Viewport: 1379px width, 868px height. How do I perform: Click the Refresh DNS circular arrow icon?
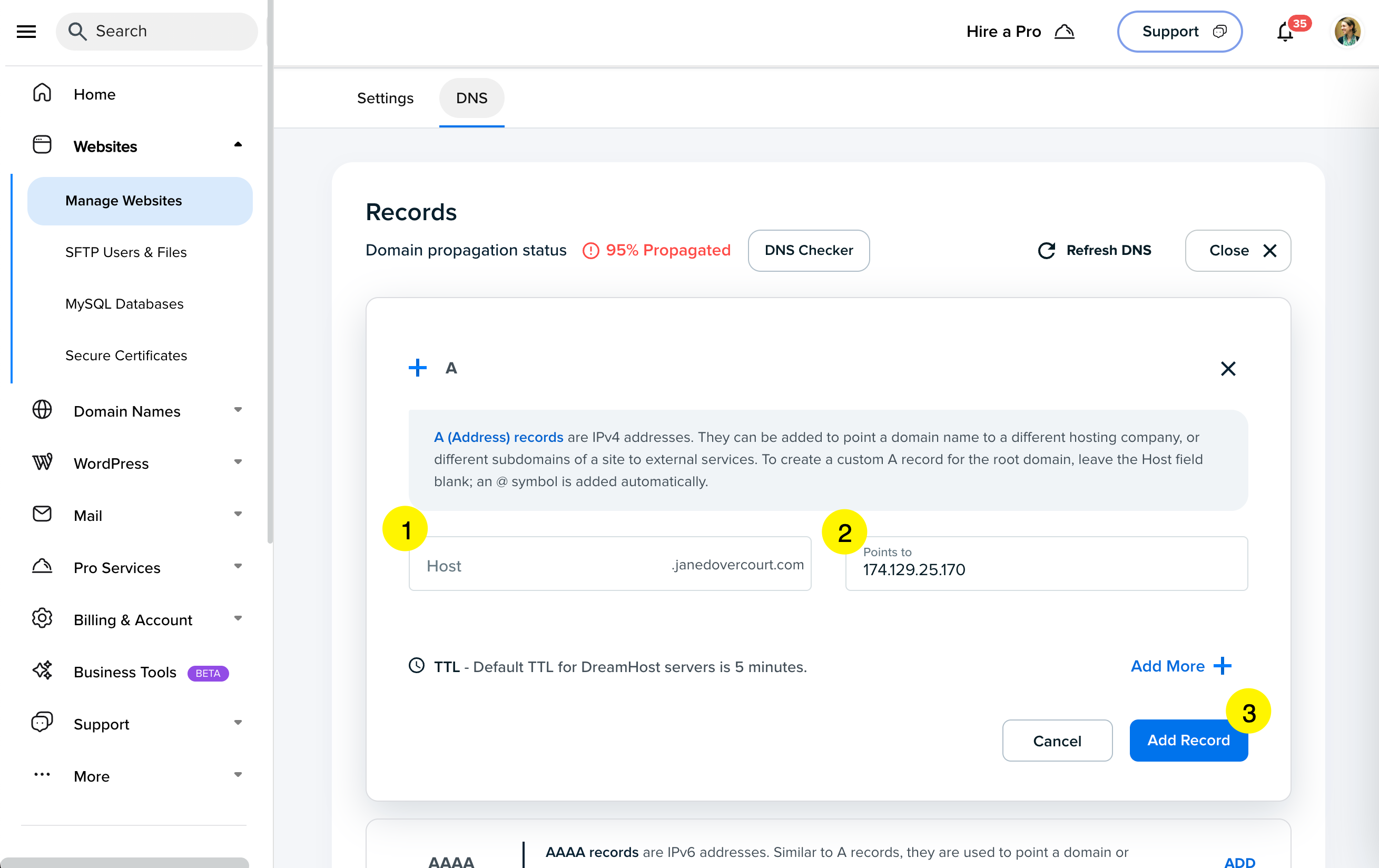tap(1046, 250)
